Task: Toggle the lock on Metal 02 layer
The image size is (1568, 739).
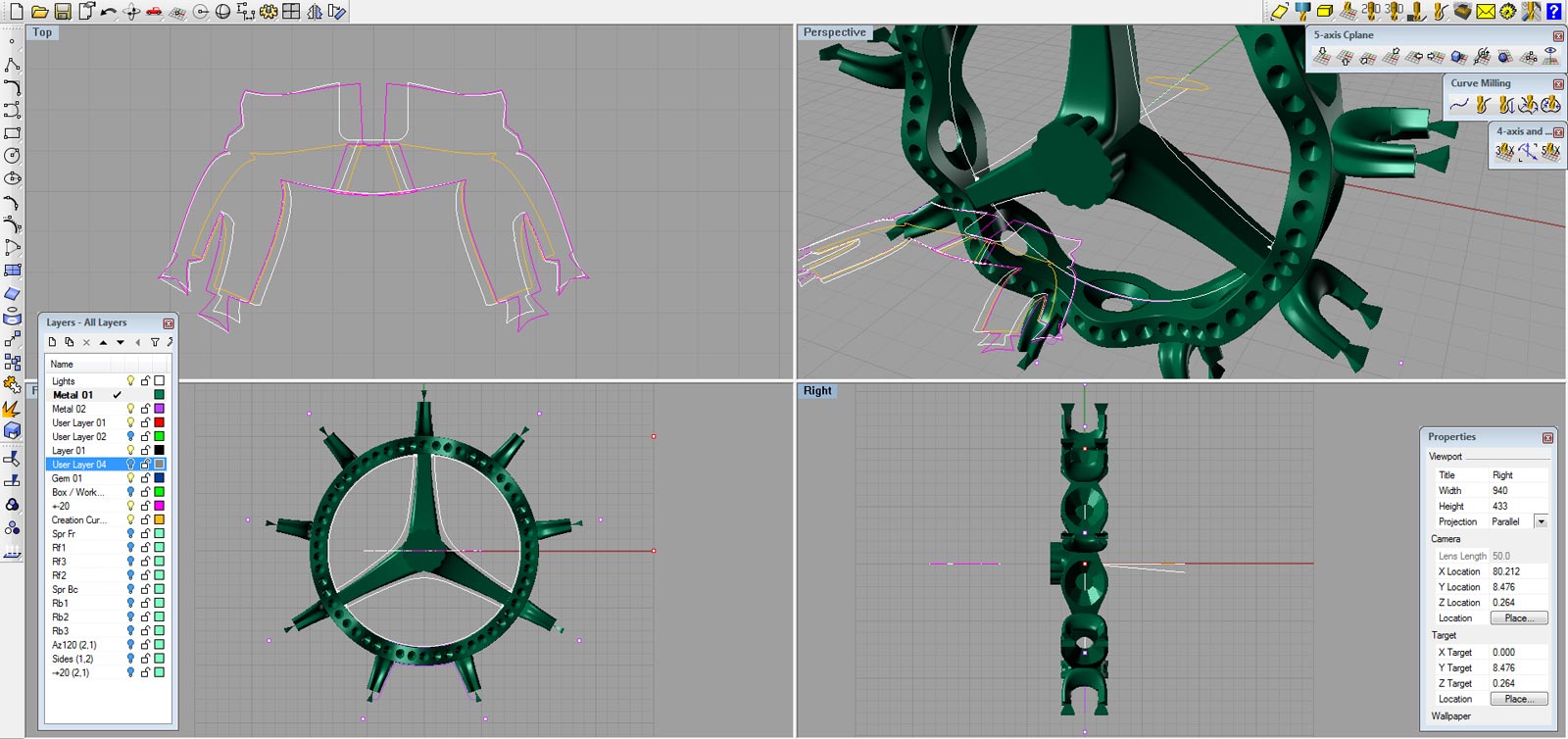Action: [145, 409]
